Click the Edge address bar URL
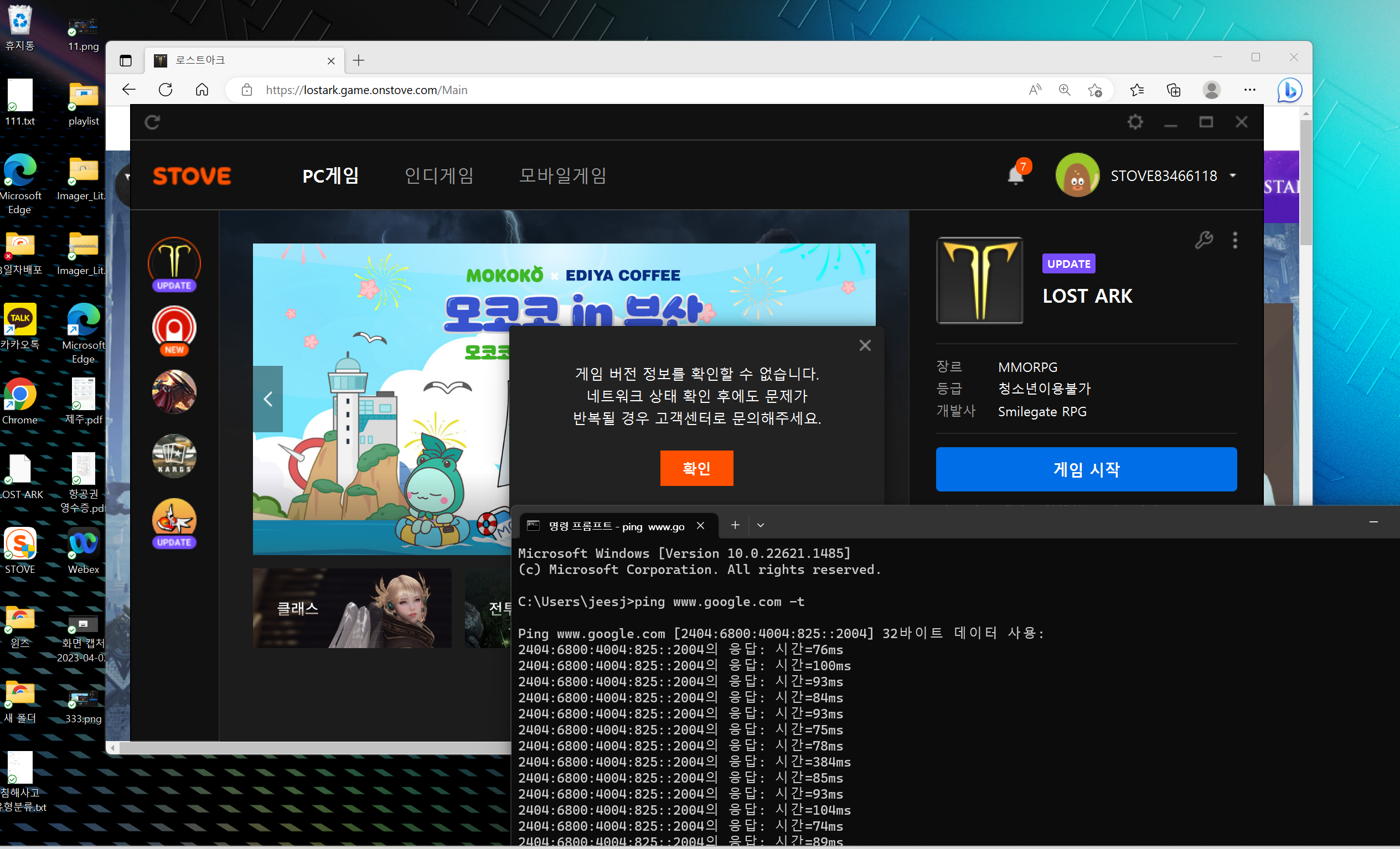 point(366,90)
